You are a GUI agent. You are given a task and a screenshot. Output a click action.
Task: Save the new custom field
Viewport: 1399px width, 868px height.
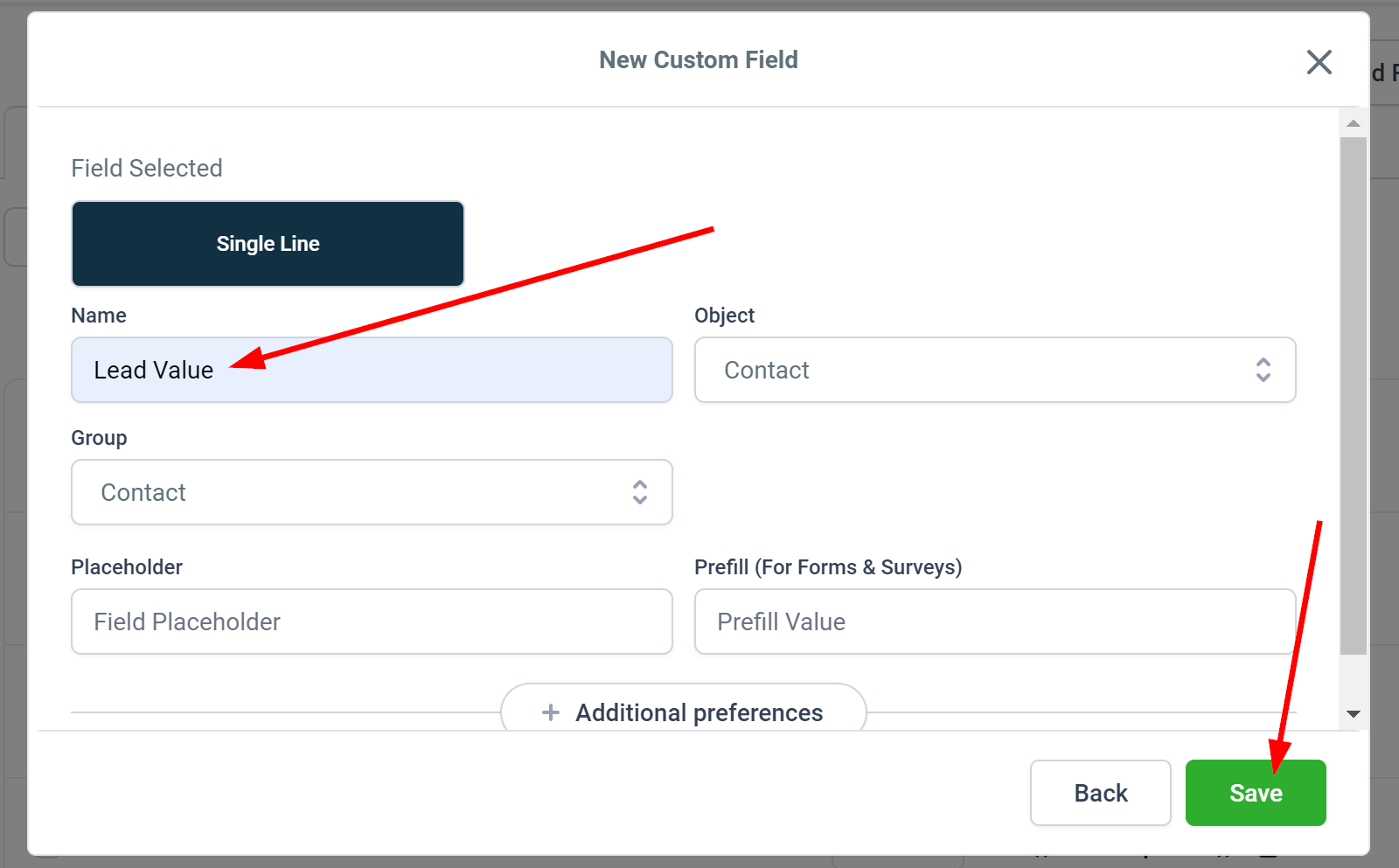coord(1255,793)
